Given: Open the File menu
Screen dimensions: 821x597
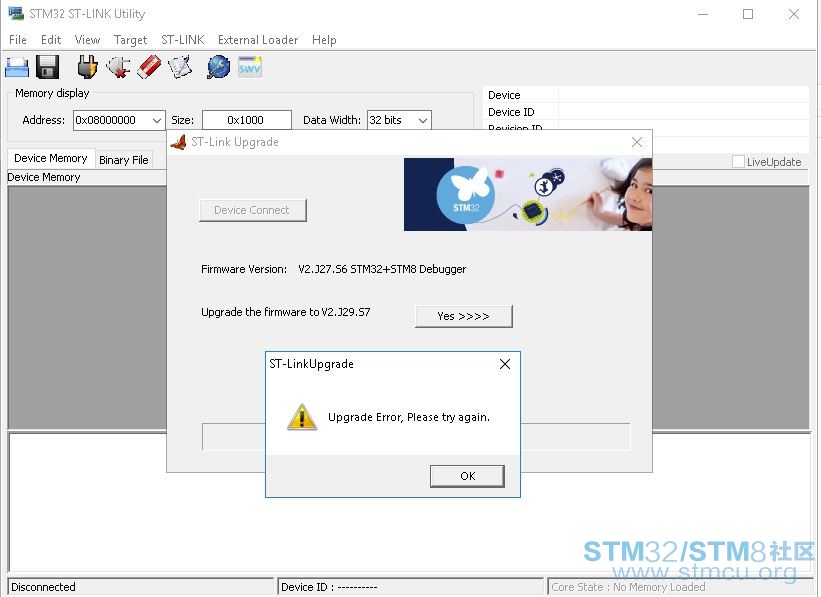Looking at the screenshot, I should (18, 40).
